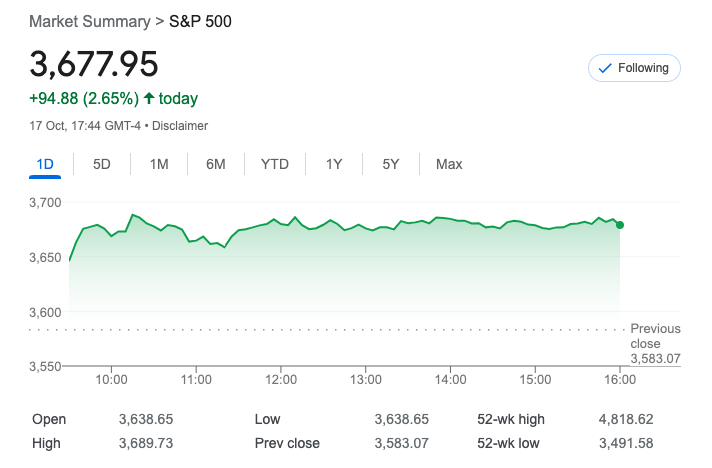Switch chart to 1Y view
Viewport: 712px width, 468px height.
click(334, 164)
